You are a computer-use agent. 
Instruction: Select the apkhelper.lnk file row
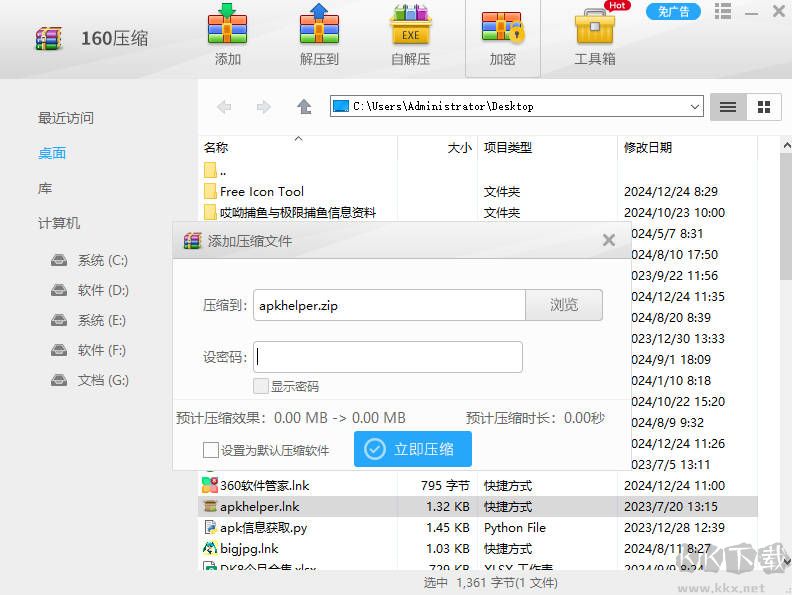point(478,506)
